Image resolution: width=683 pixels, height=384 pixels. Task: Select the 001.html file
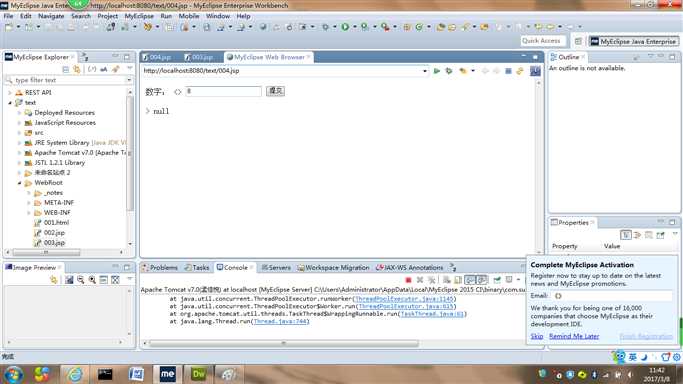(56, 222)
